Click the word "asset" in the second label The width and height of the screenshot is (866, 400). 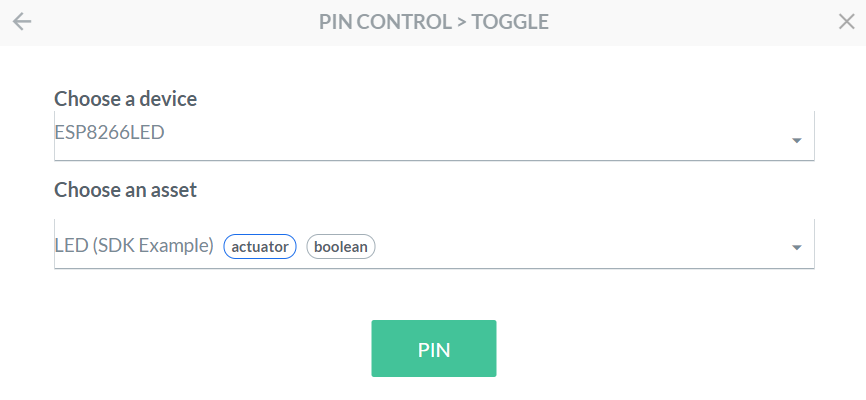click(x=172, y=189)
